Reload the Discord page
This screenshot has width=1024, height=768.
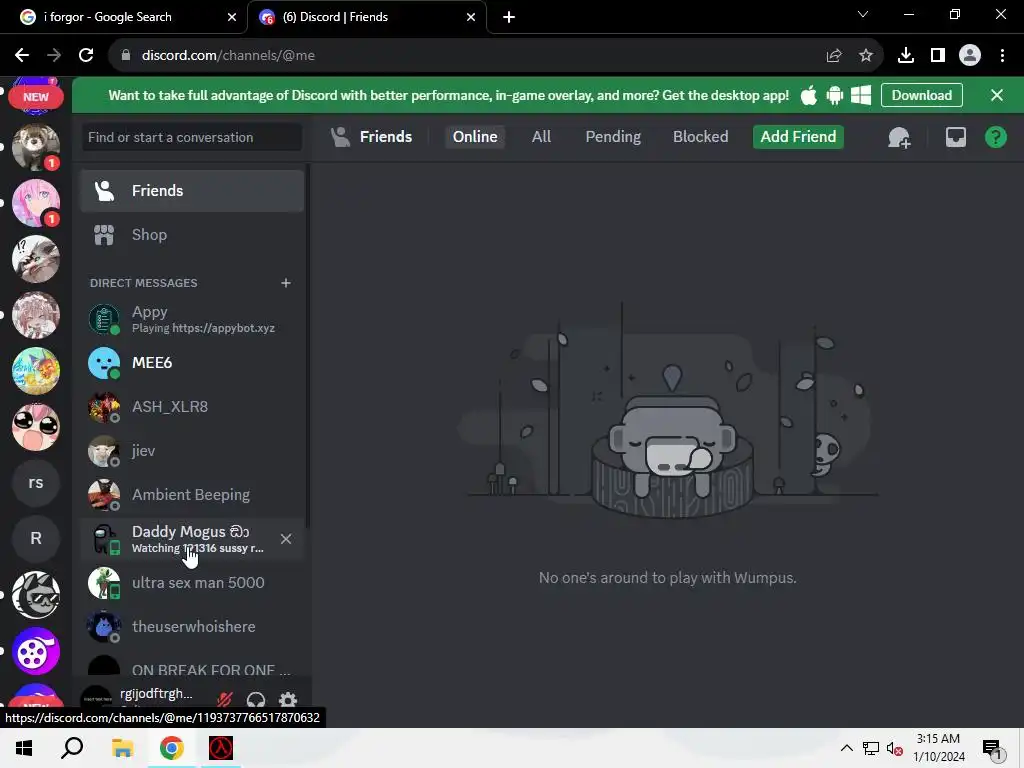(86, 56)
